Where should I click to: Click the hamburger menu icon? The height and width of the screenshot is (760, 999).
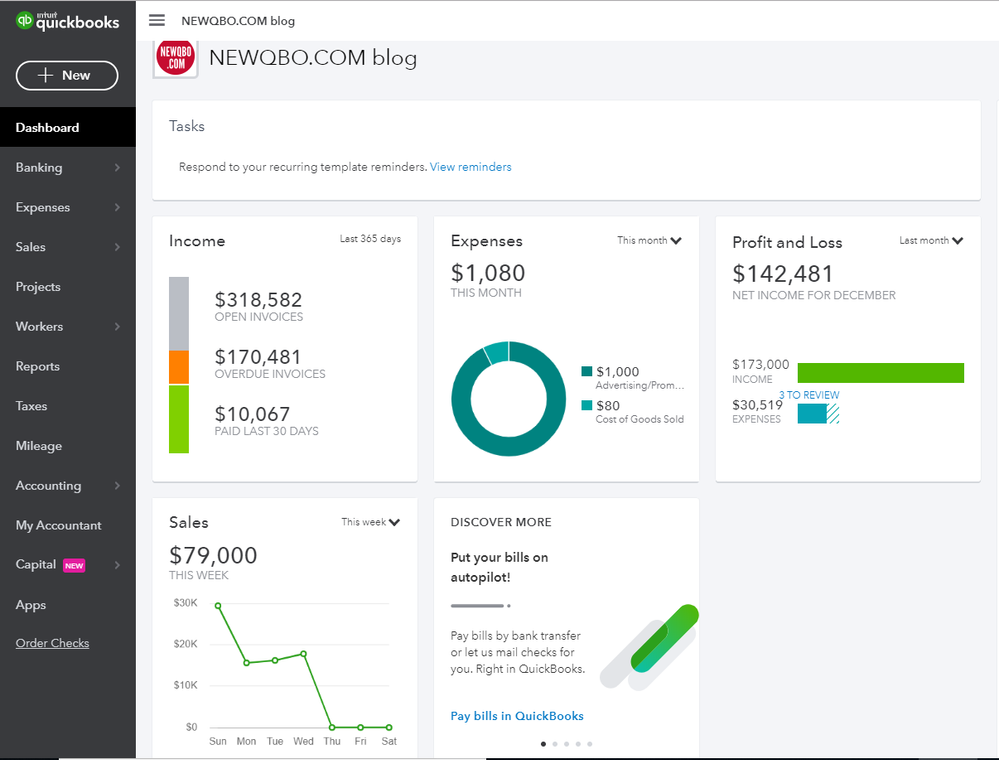click(156, 20)
